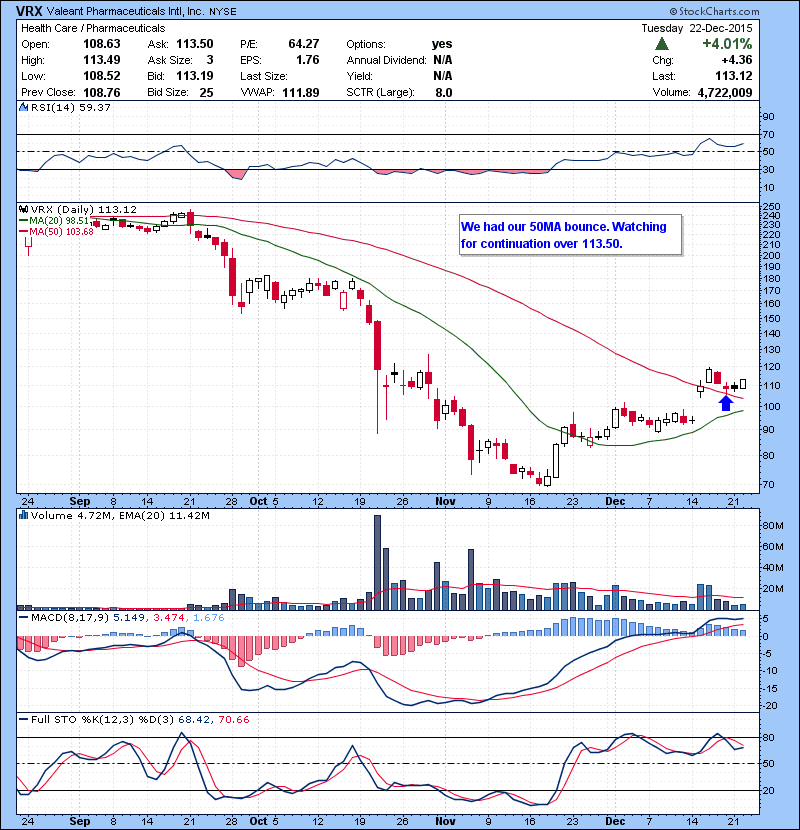The image size is (800, 830).
Task: Select the Low value 108.52
Action: click(x=102, y=76)
